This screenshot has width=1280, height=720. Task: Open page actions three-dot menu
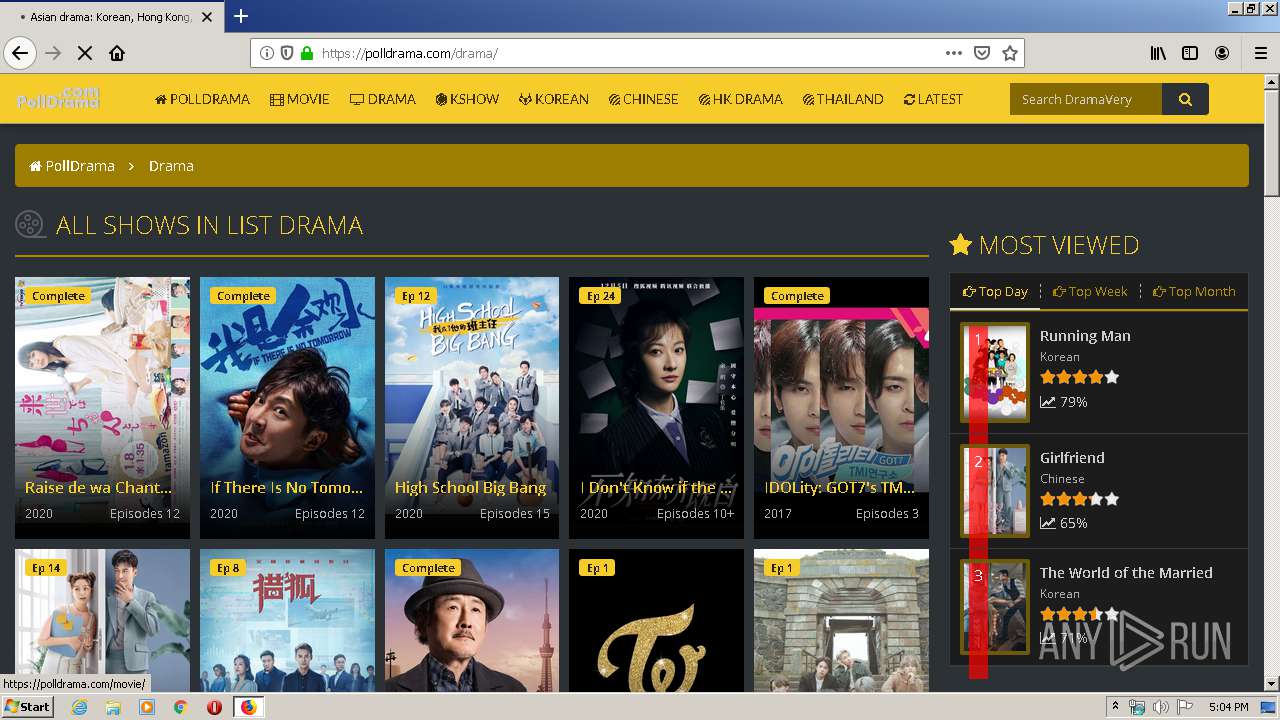[x=954, y=53]
